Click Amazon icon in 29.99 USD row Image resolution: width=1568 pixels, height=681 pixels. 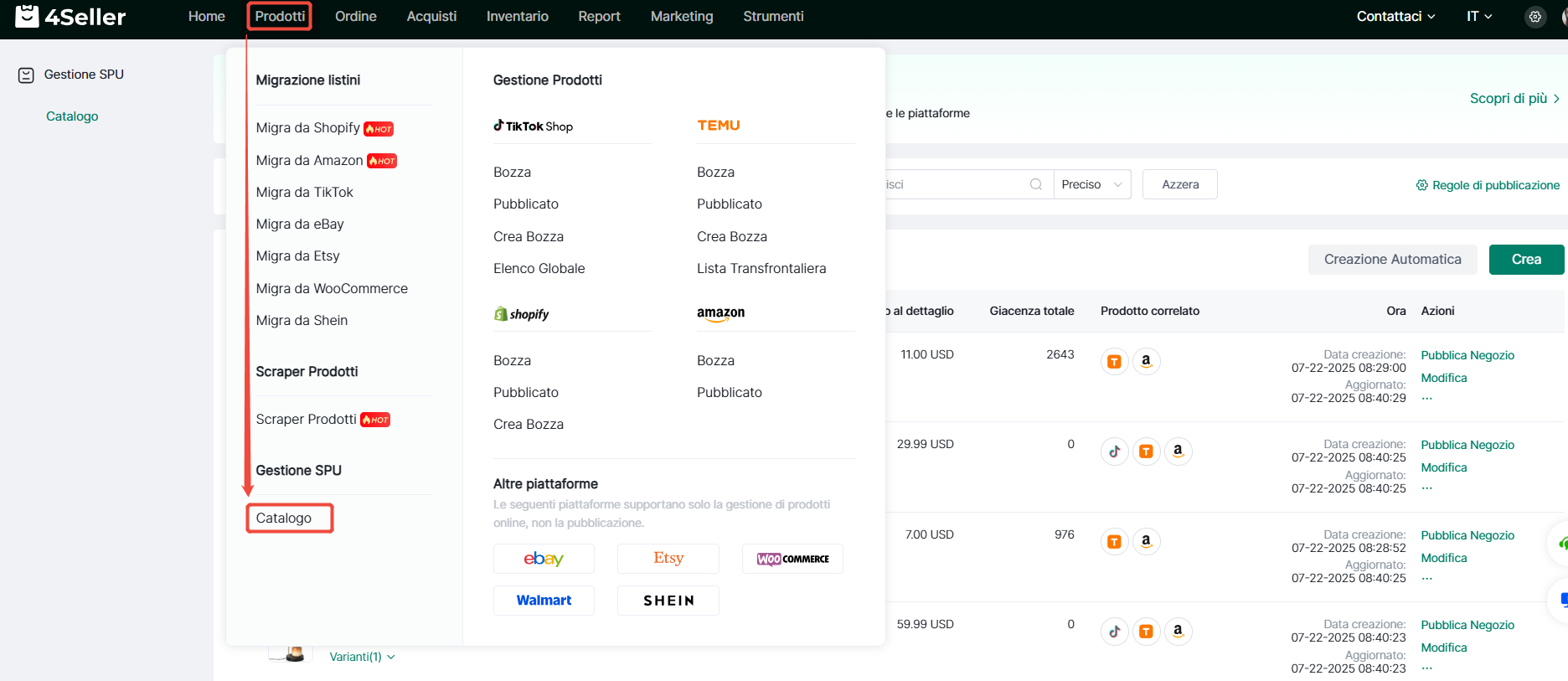click(1178, 451)
